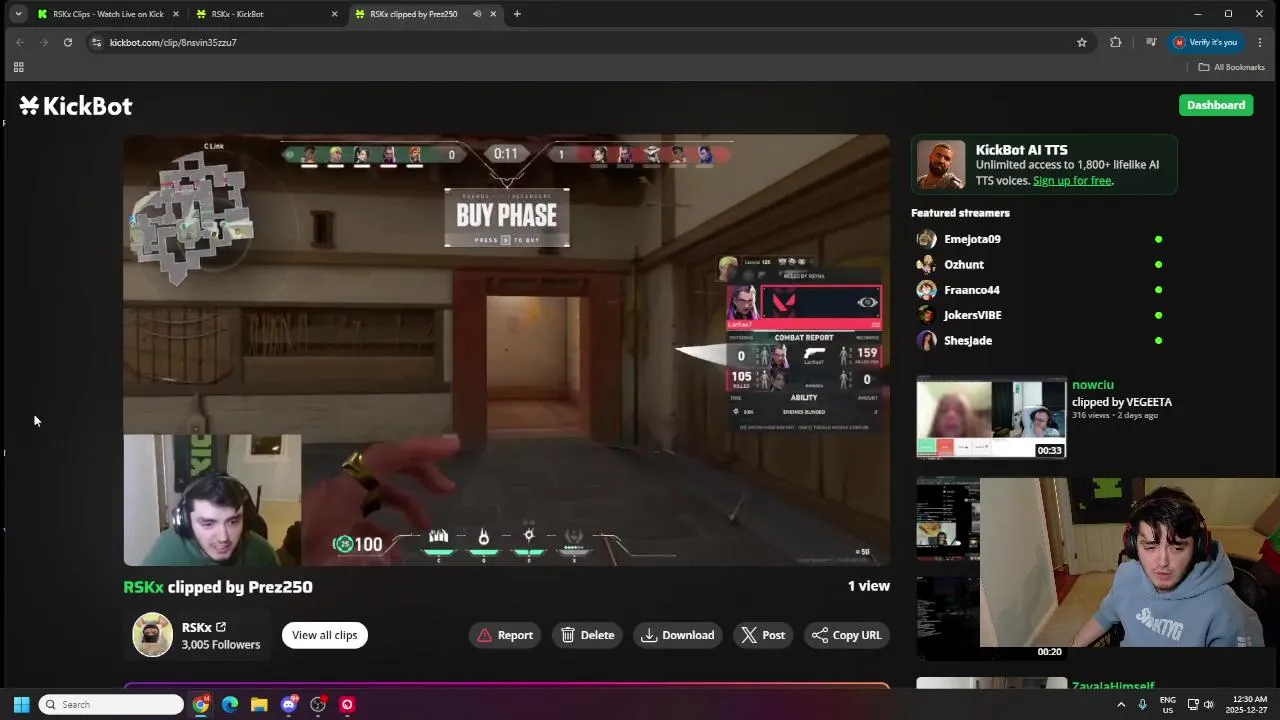Open the red app icon right of OBS

pos(347,705)
